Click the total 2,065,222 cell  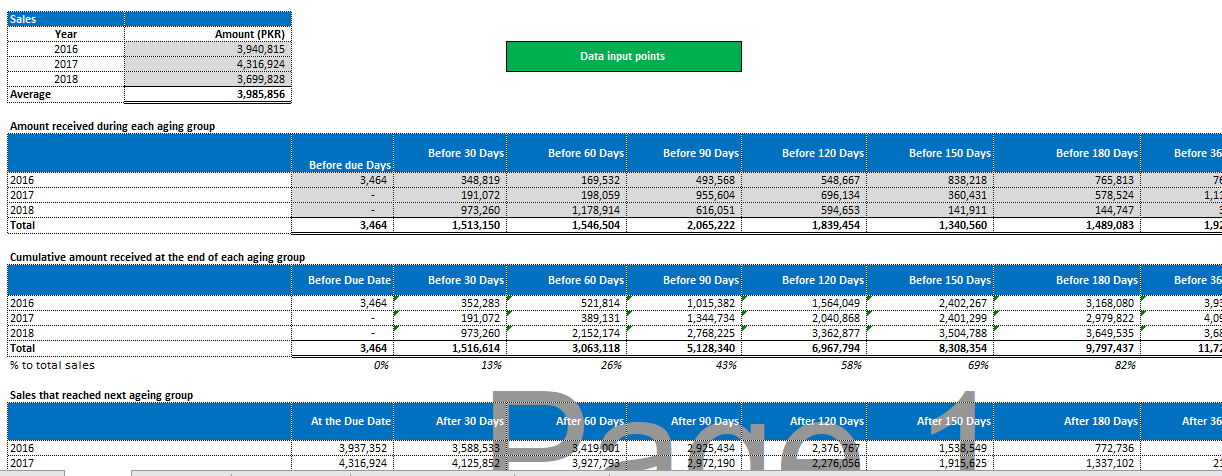pos(685,226)
